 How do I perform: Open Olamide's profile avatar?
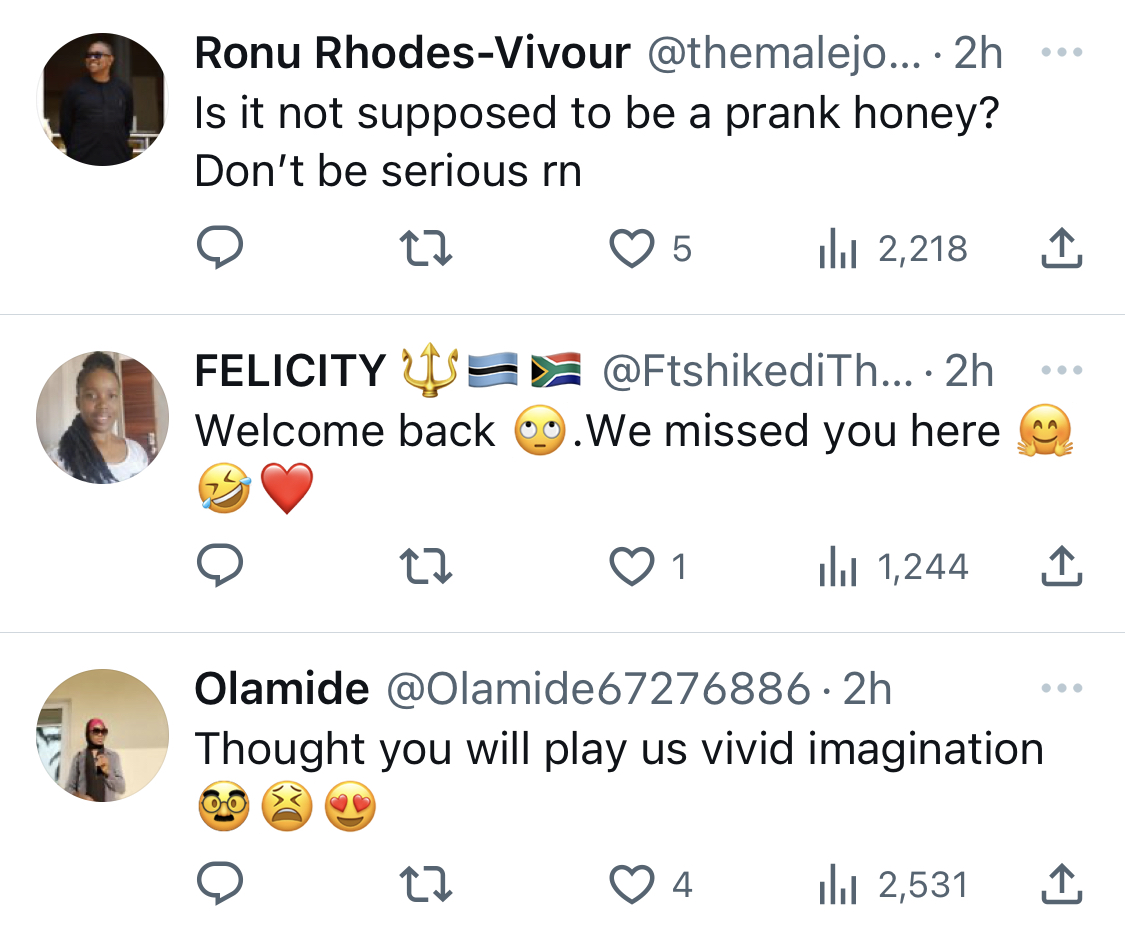pos(103,735)
